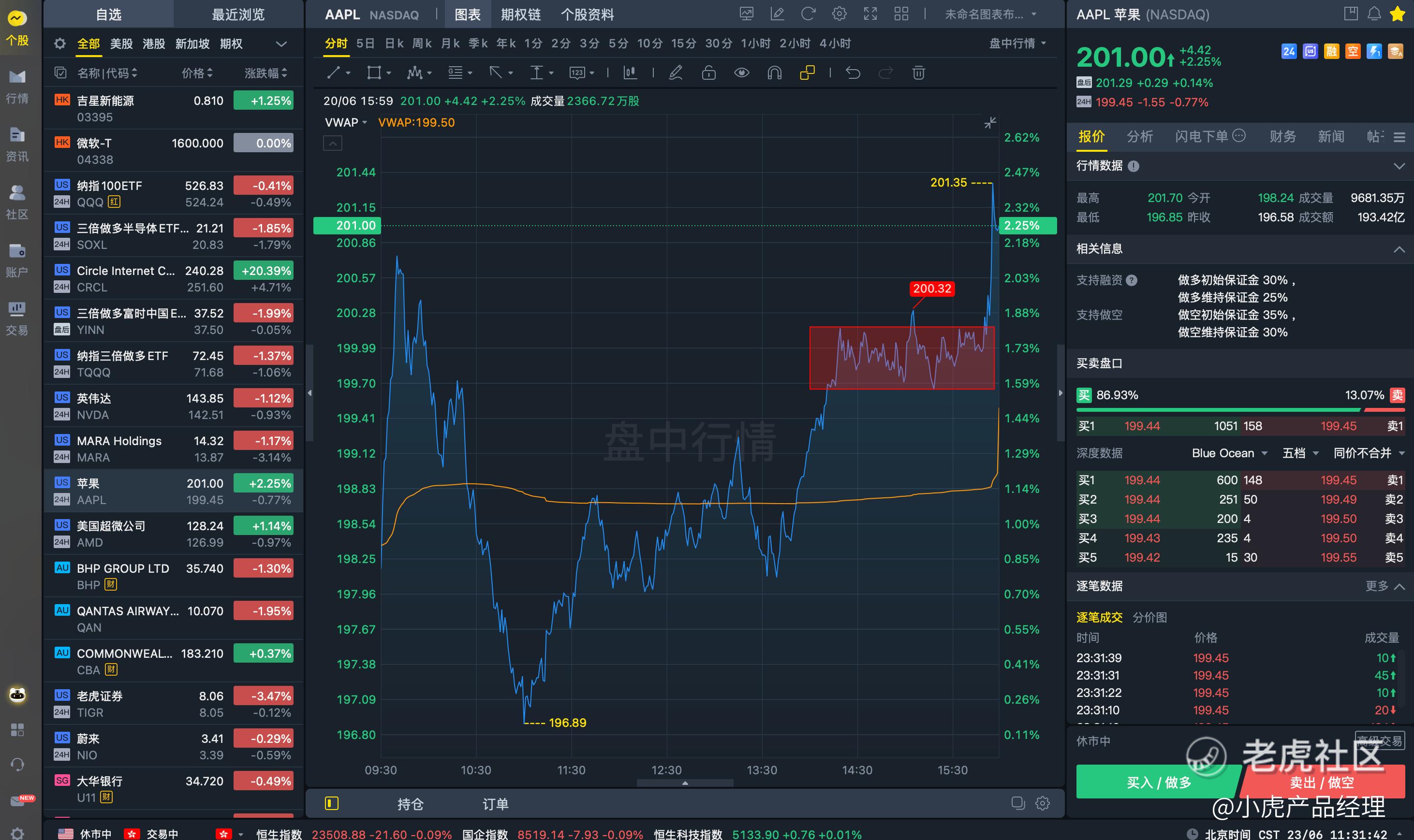Open the 财务 tab in quote panel
Screen dimensions: 1414x840
pyautogui.click(x=1282, y=136)
